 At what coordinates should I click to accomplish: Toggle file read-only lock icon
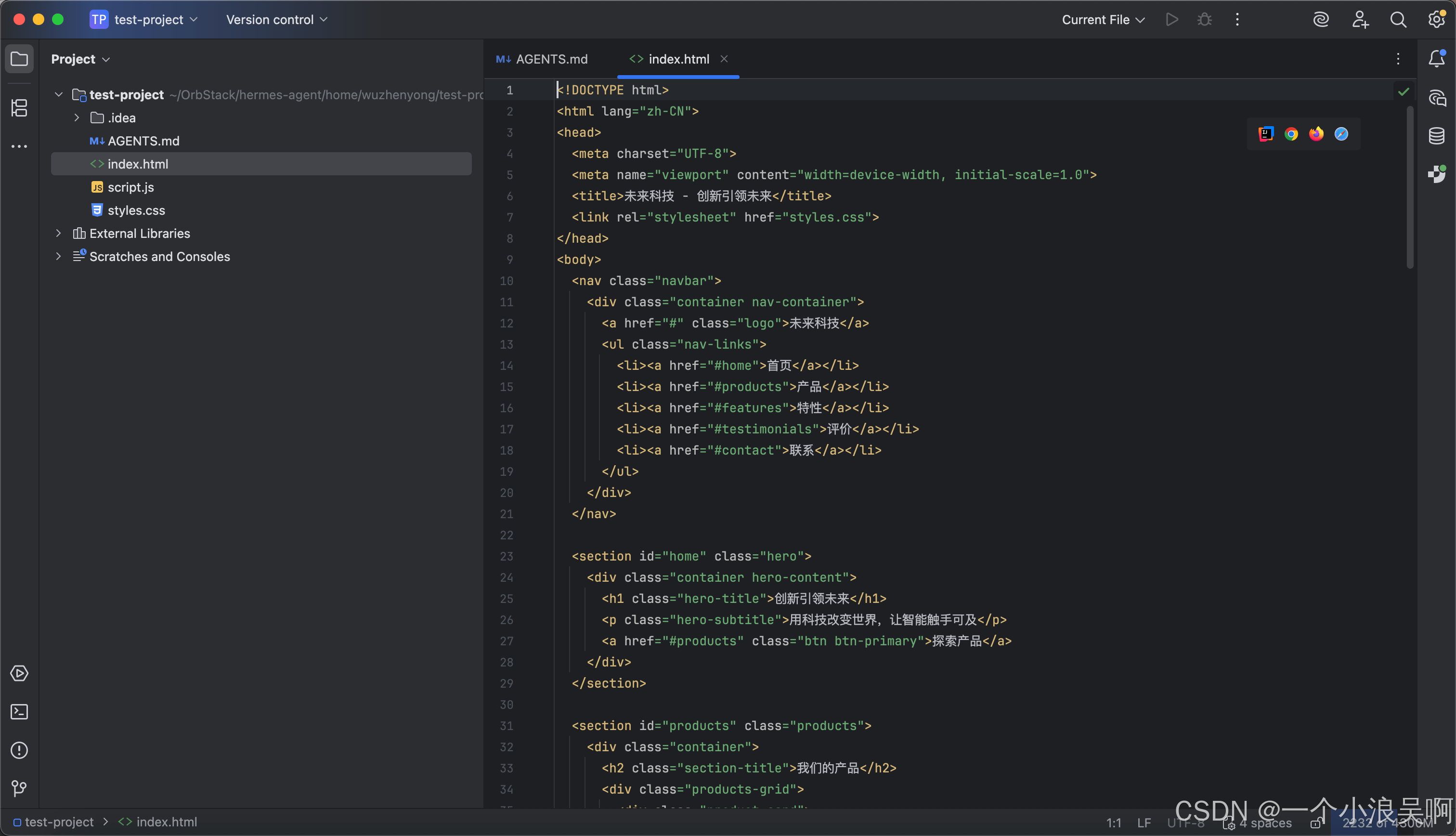coord(1315,823)
